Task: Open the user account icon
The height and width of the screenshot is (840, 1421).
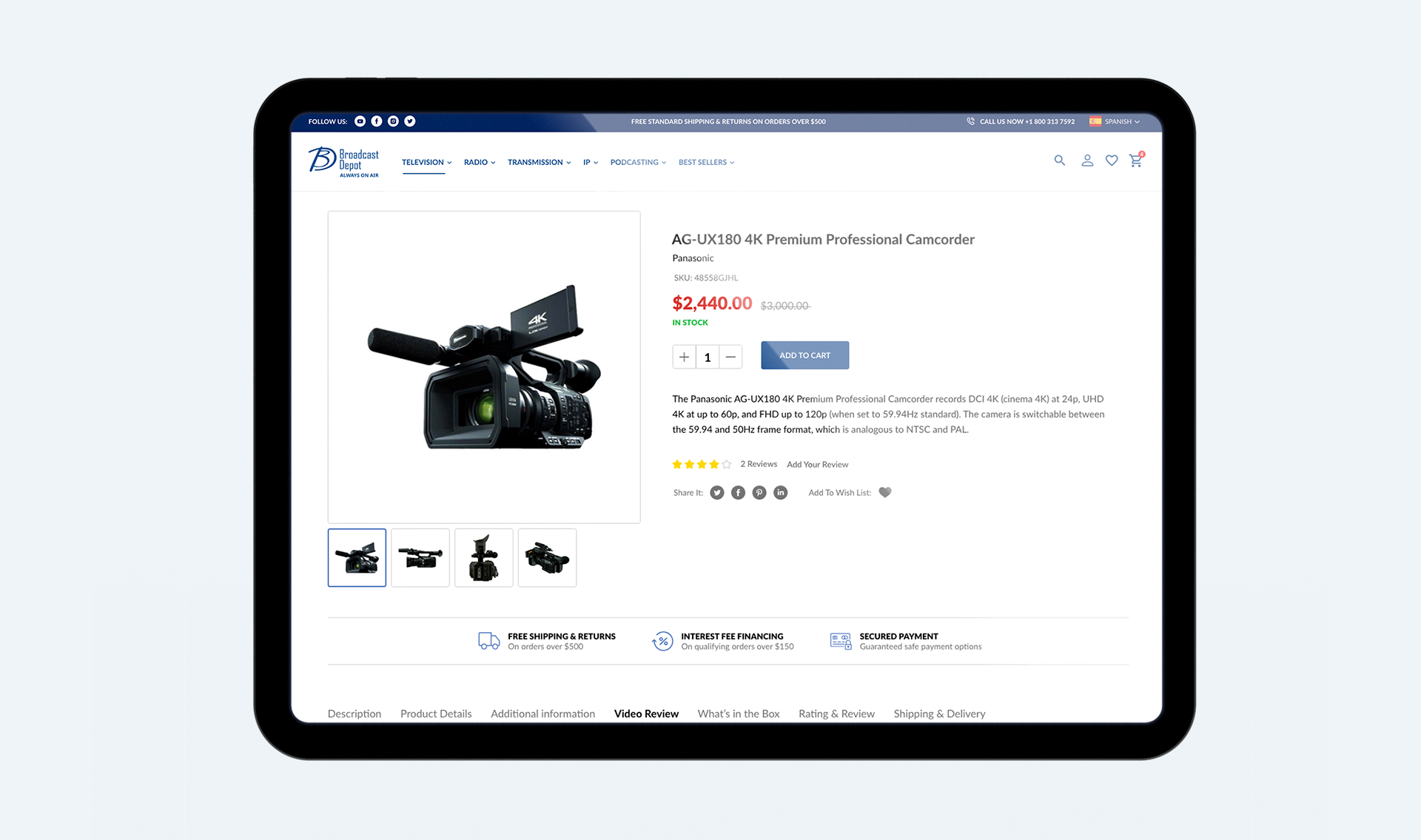Action: click(1086, 161)
